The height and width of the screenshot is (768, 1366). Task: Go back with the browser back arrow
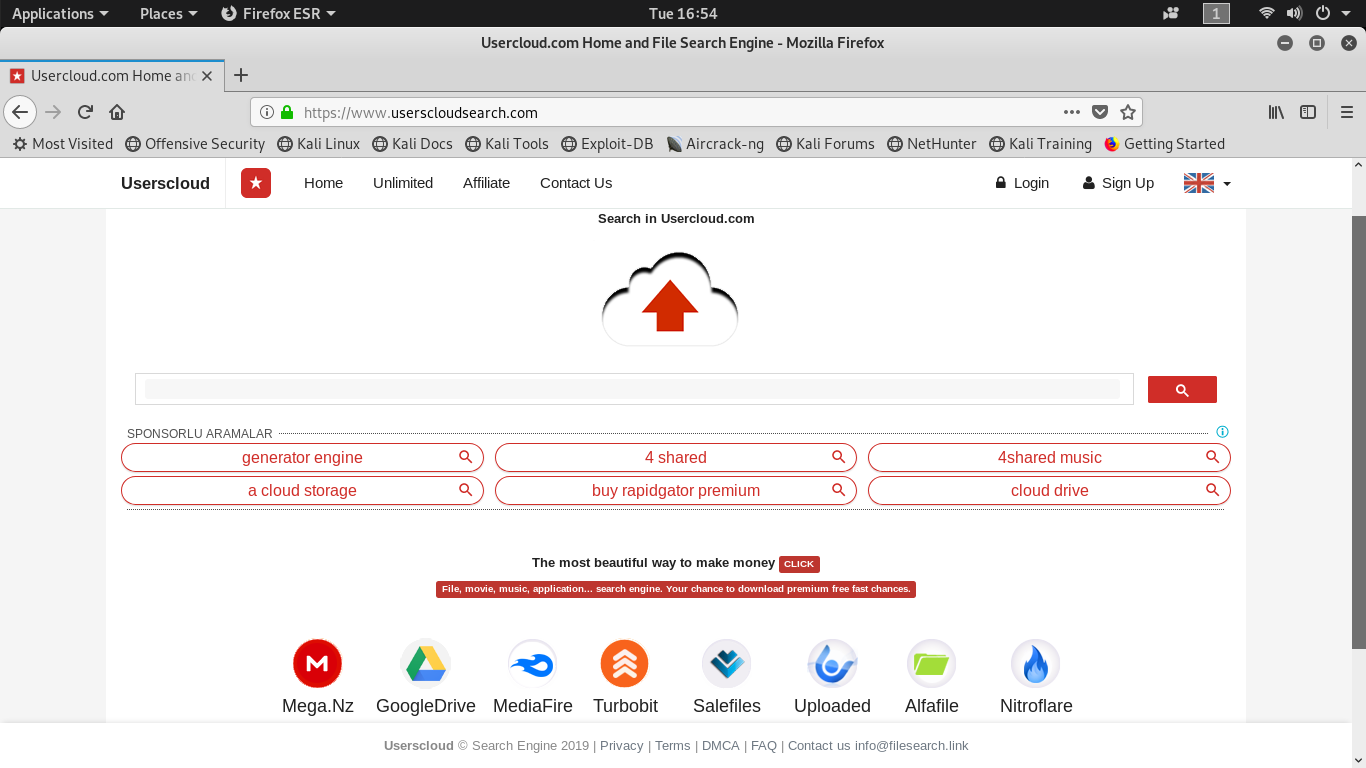point(20,112)
